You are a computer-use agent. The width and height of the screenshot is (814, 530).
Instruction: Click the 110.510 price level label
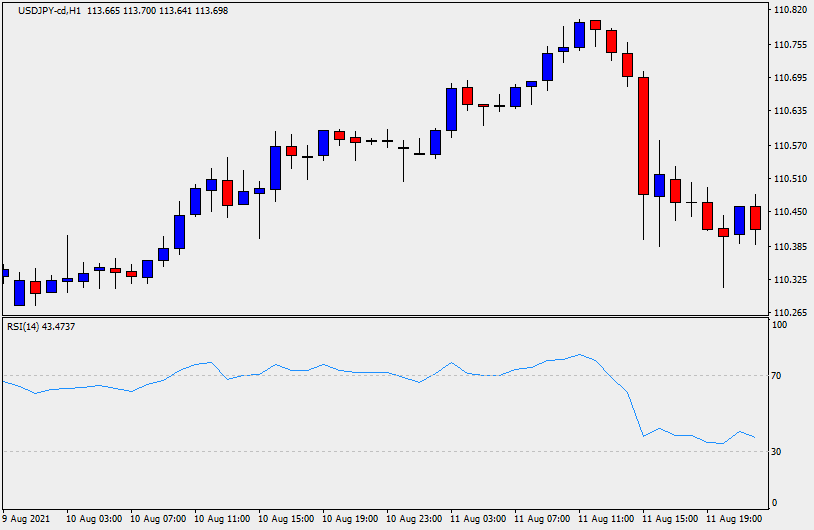pyautogui.click(x=790, y=179)
